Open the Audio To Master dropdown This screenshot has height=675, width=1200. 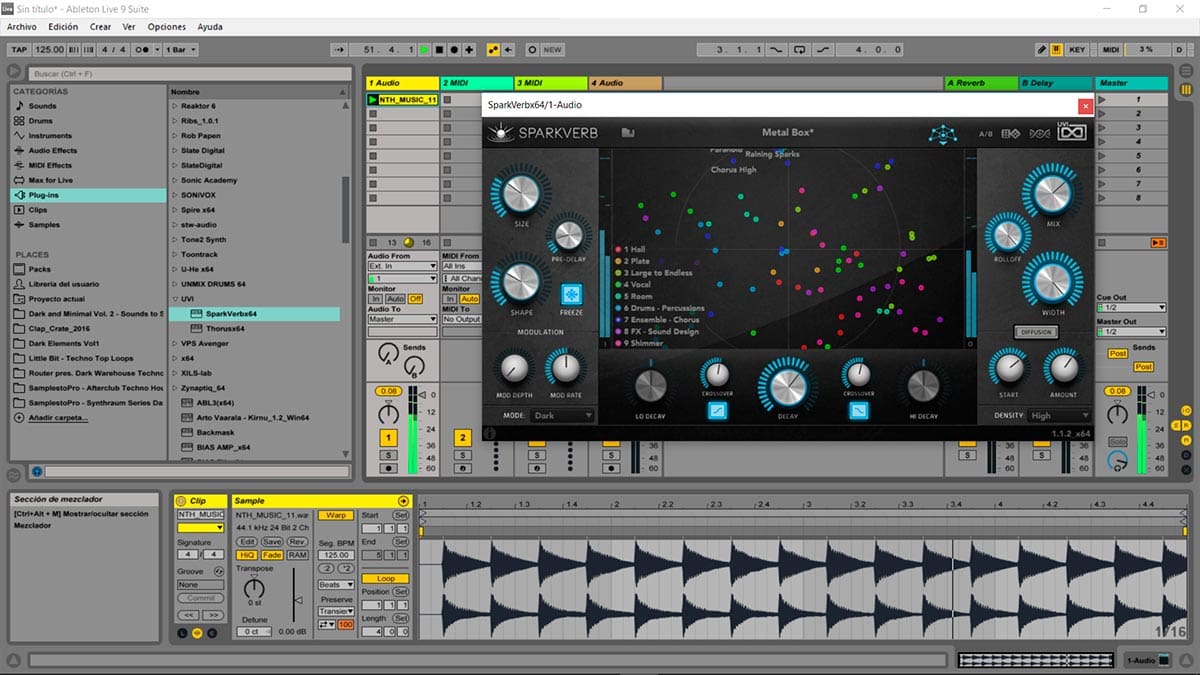coord(403,319)
